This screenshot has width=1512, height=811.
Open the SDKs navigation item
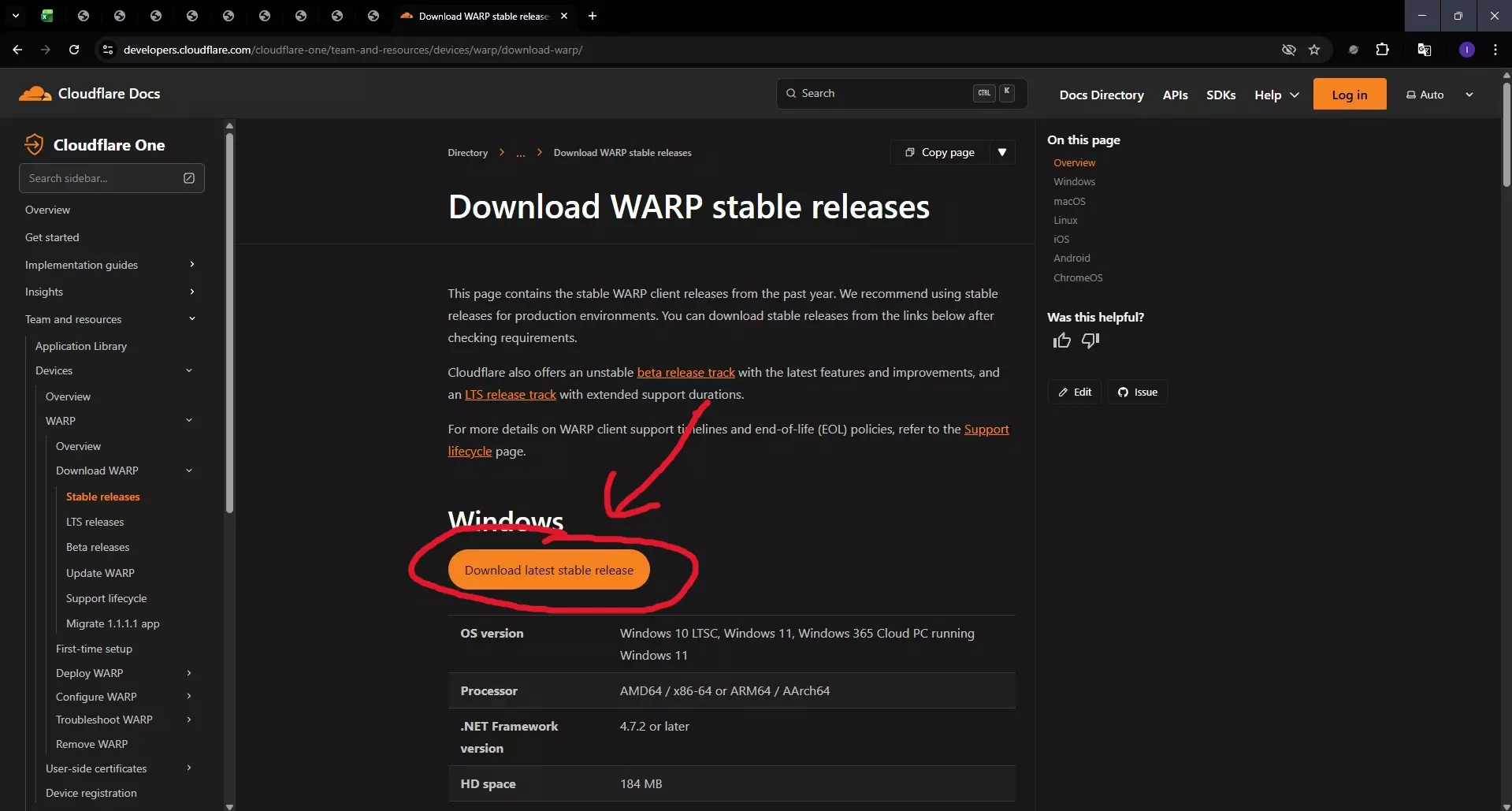click(1221, 95)
